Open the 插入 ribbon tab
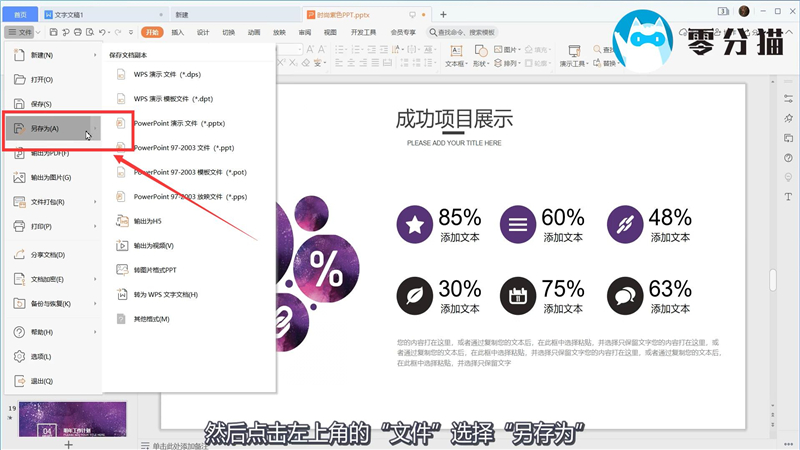 click(177, 32)
